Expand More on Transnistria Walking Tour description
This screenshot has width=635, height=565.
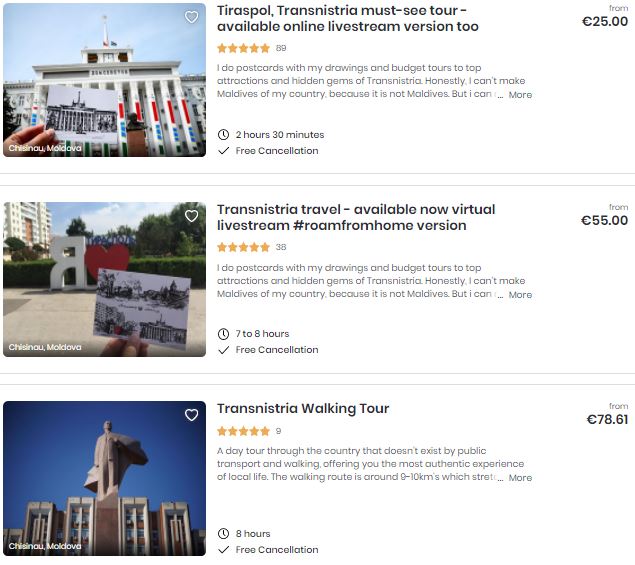pyautogui.click(x=520, y=478)
